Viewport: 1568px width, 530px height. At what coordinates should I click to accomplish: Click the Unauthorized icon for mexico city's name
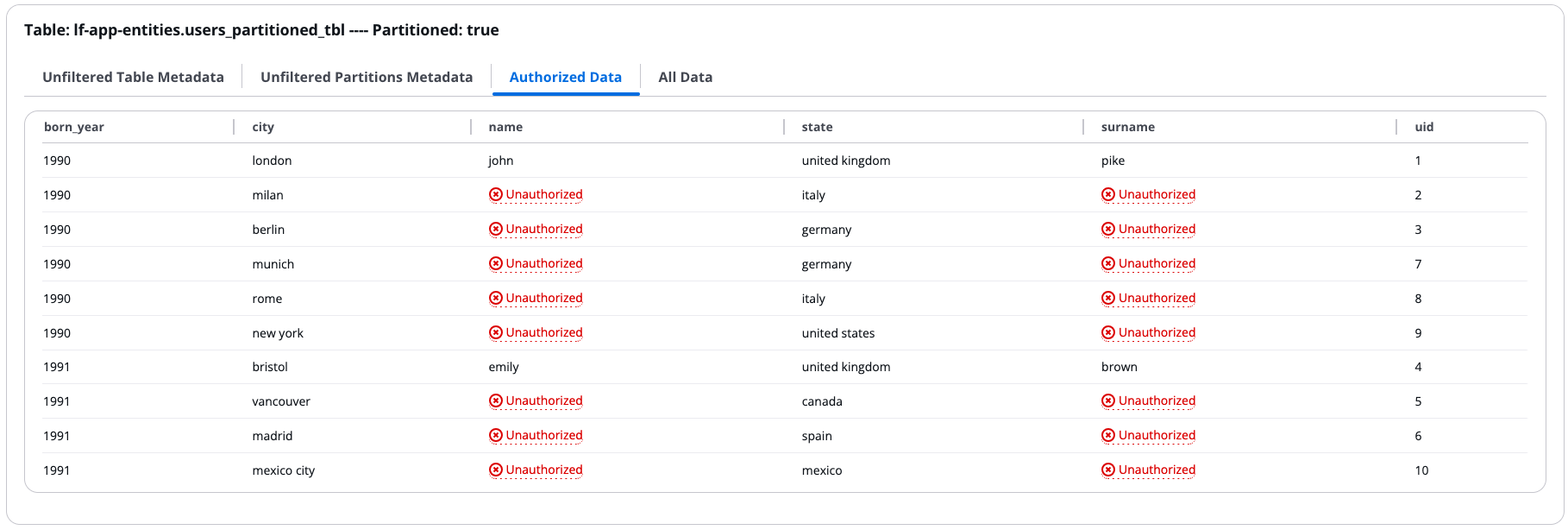pyautogui.click(x=495, y=470)
